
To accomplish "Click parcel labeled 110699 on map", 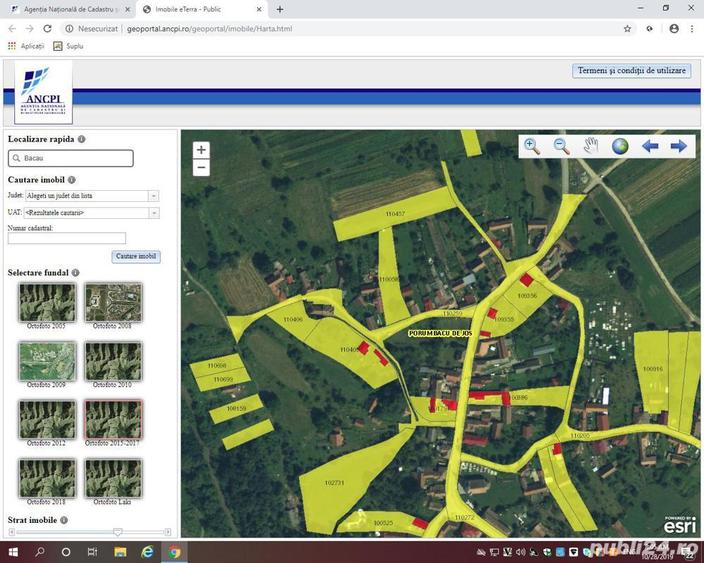I will pyautogui.click(x=223, y=379).
